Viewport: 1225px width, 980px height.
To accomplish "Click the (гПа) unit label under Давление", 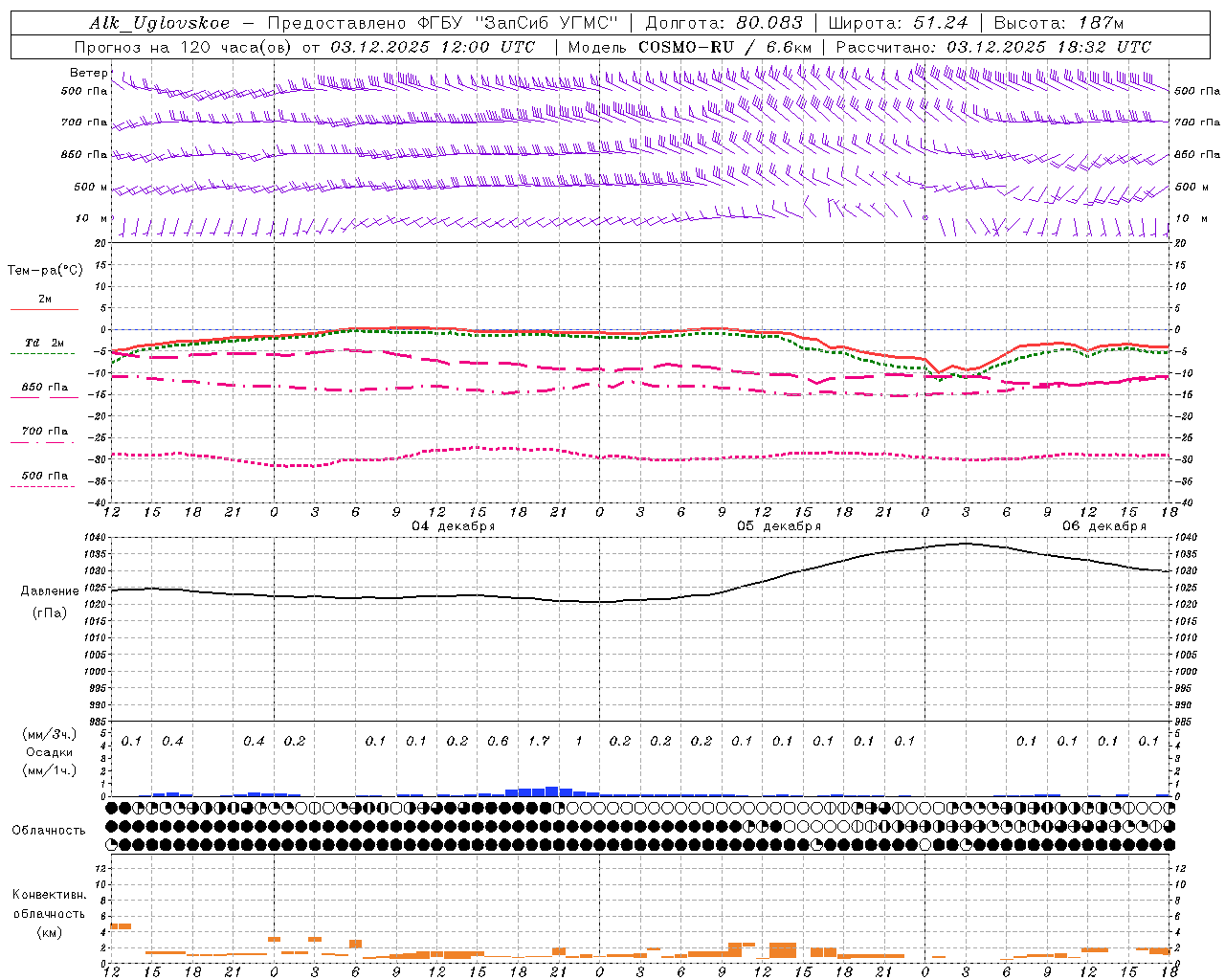I will click(x=49, y=612).
